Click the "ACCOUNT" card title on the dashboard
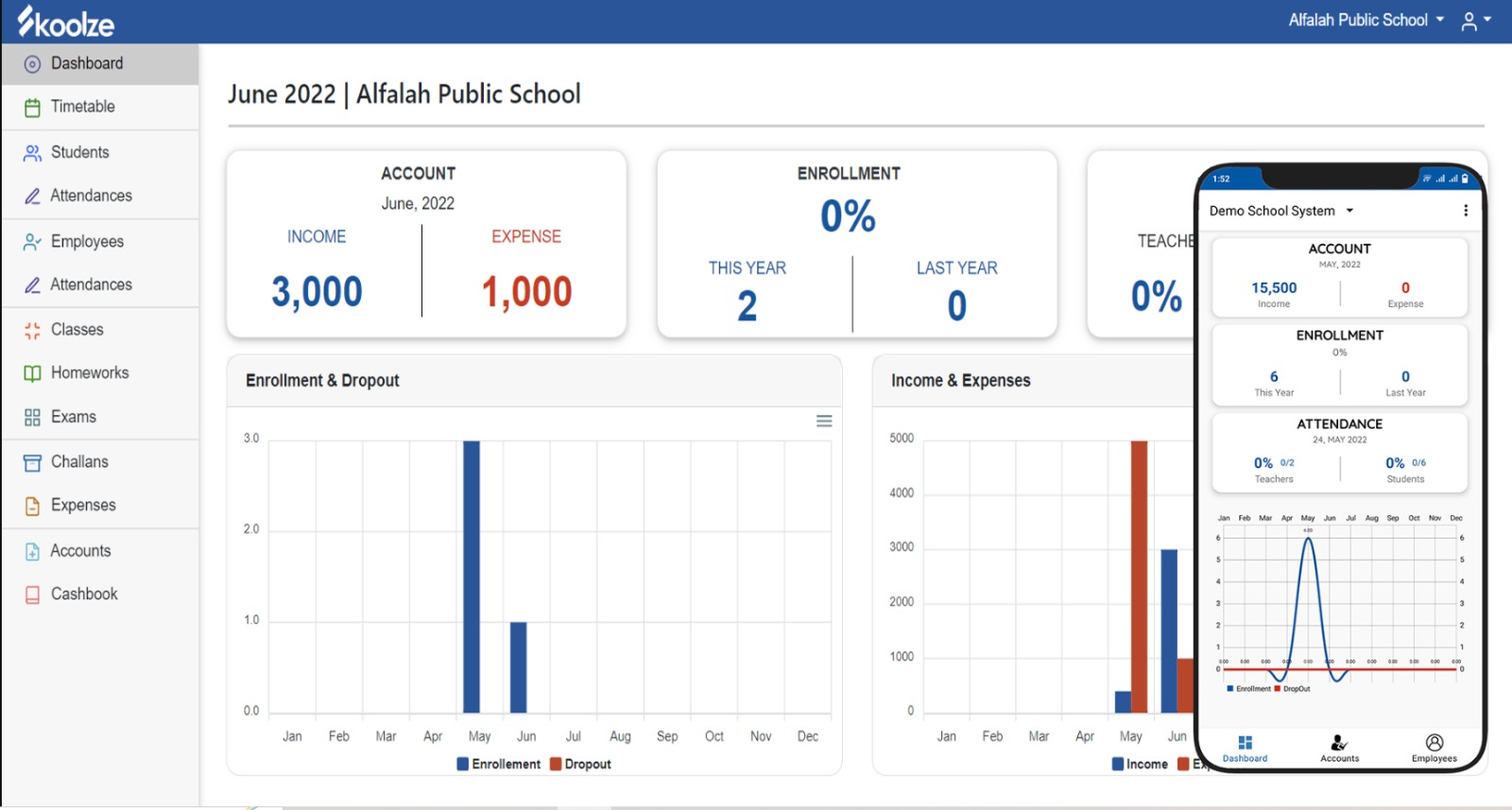The width and height of the screenshot is (1512, 810). click(418, 174)
